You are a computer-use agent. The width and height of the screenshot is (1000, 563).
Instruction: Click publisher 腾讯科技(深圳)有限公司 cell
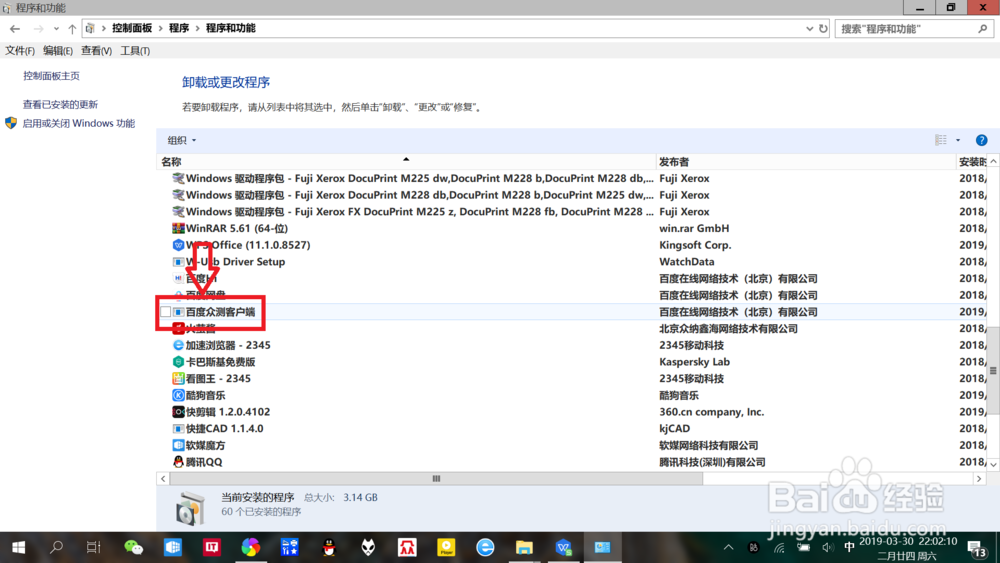[x=712, y=462]
